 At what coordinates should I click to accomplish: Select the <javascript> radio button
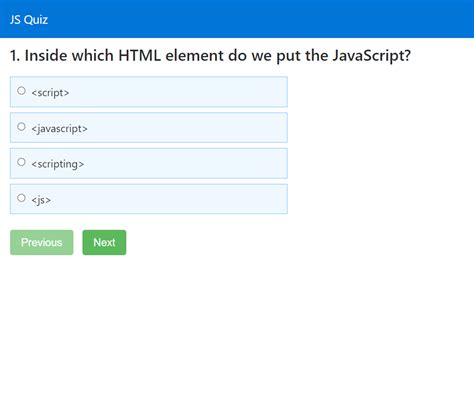tap(21, 127)
